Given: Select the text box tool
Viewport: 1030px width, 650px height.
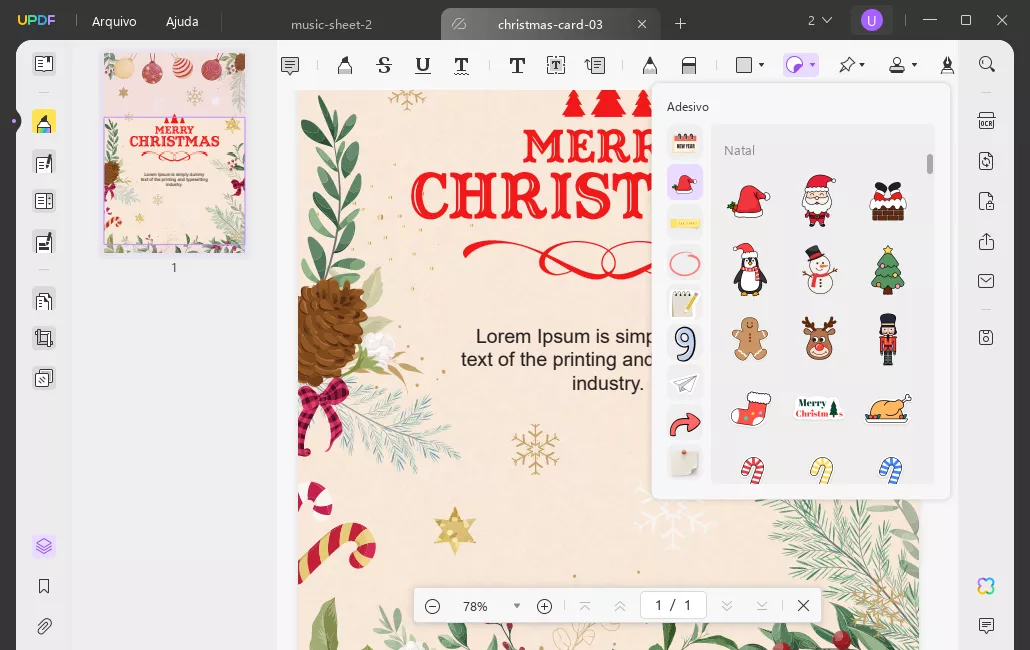Looking at the screenshot, I should pos(556,65).
